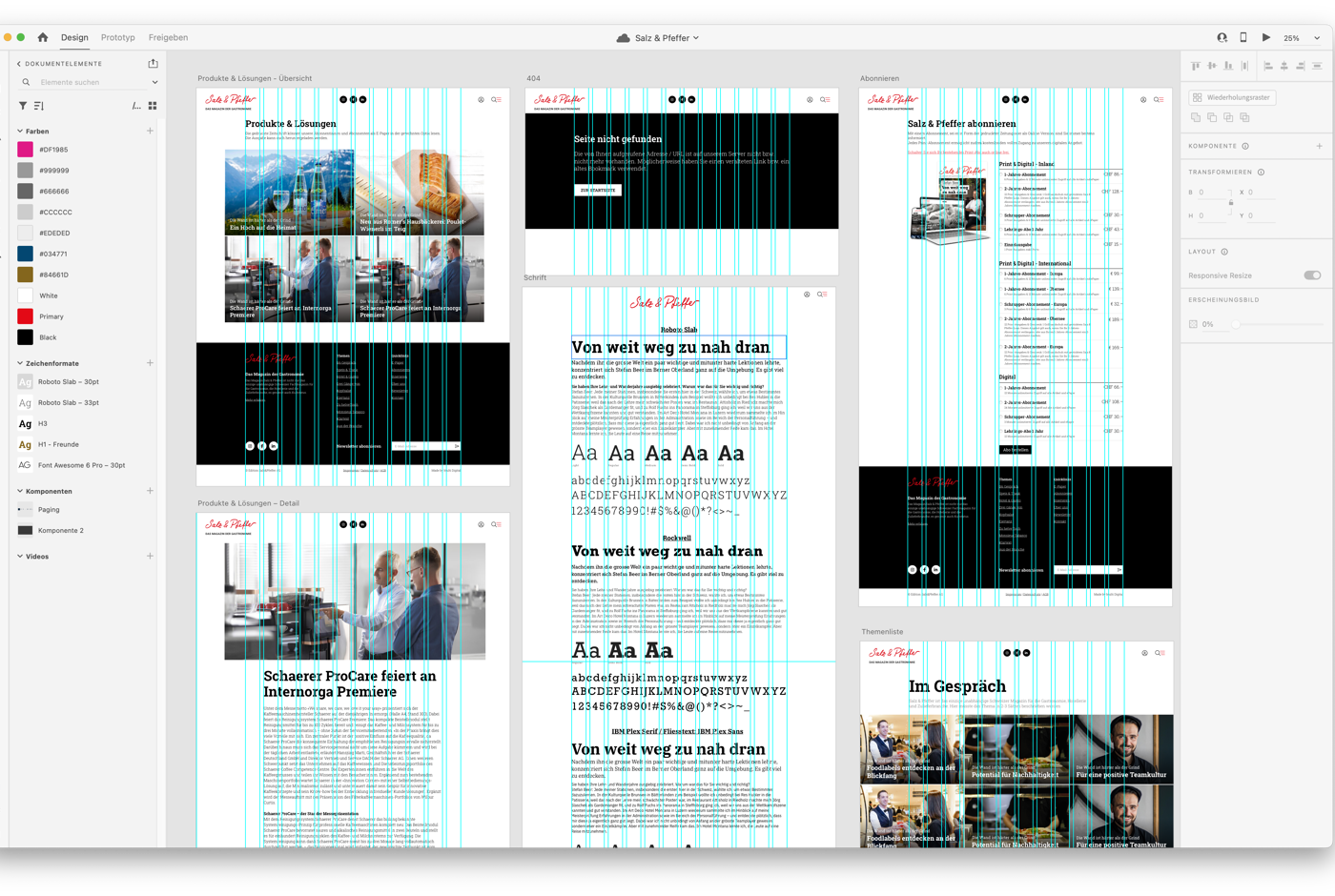Click the share library icon beside Dokumentelemente
1335x896 pixels.
pyautogui.click(x=153, y=64)
